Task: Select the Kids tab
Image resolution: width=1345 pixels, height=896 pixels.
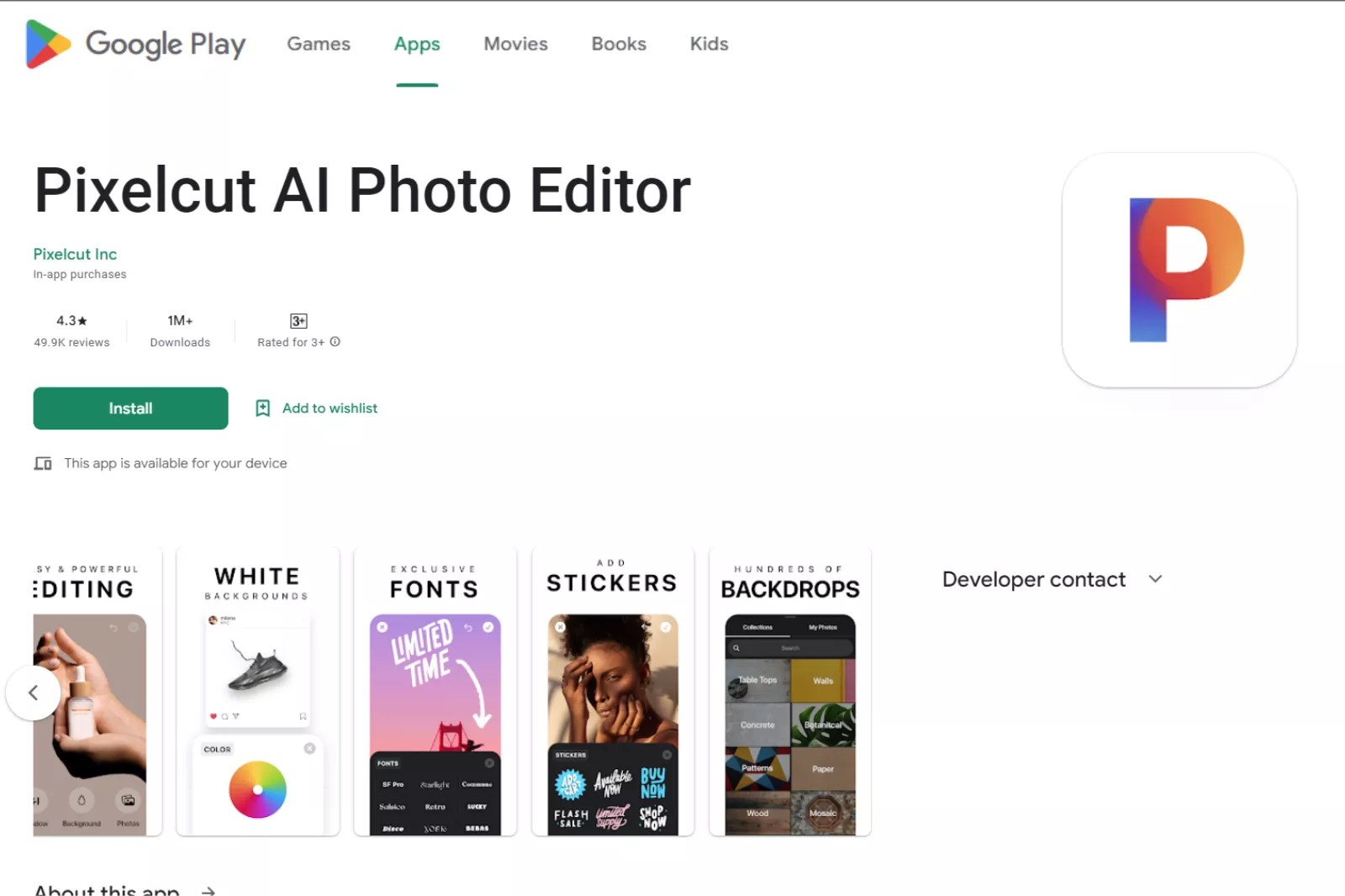Action: tap(709, 44)
